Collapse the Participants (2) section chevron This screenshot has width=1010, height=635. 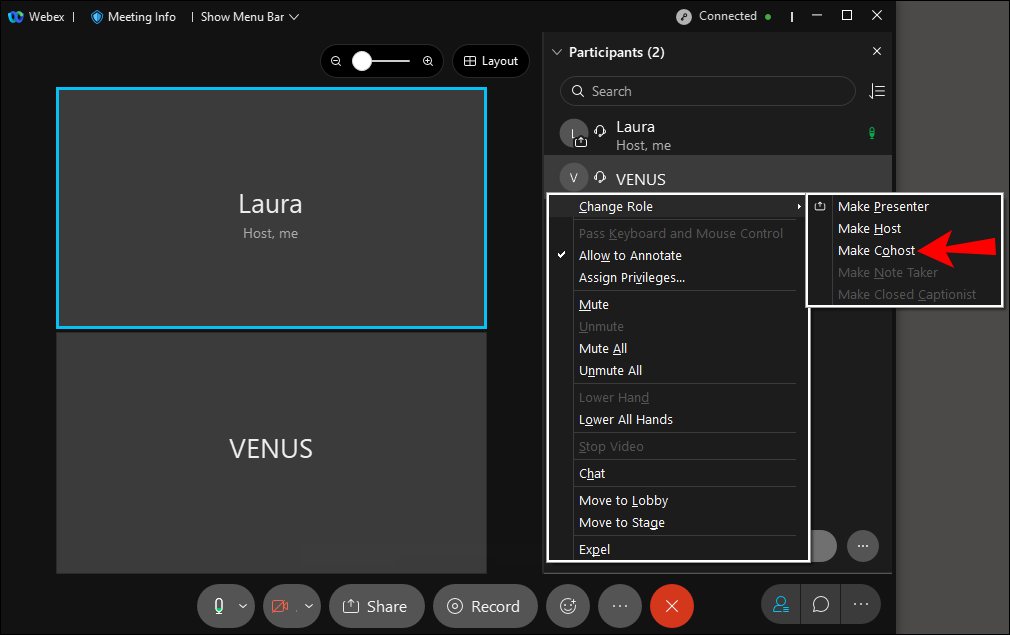tap(557, 52)
